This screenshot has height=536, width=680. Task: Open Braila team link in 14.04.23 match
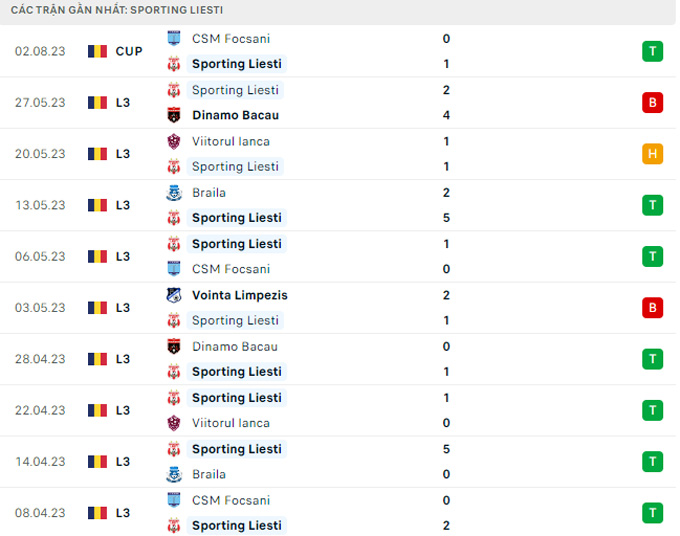(209, 474)
